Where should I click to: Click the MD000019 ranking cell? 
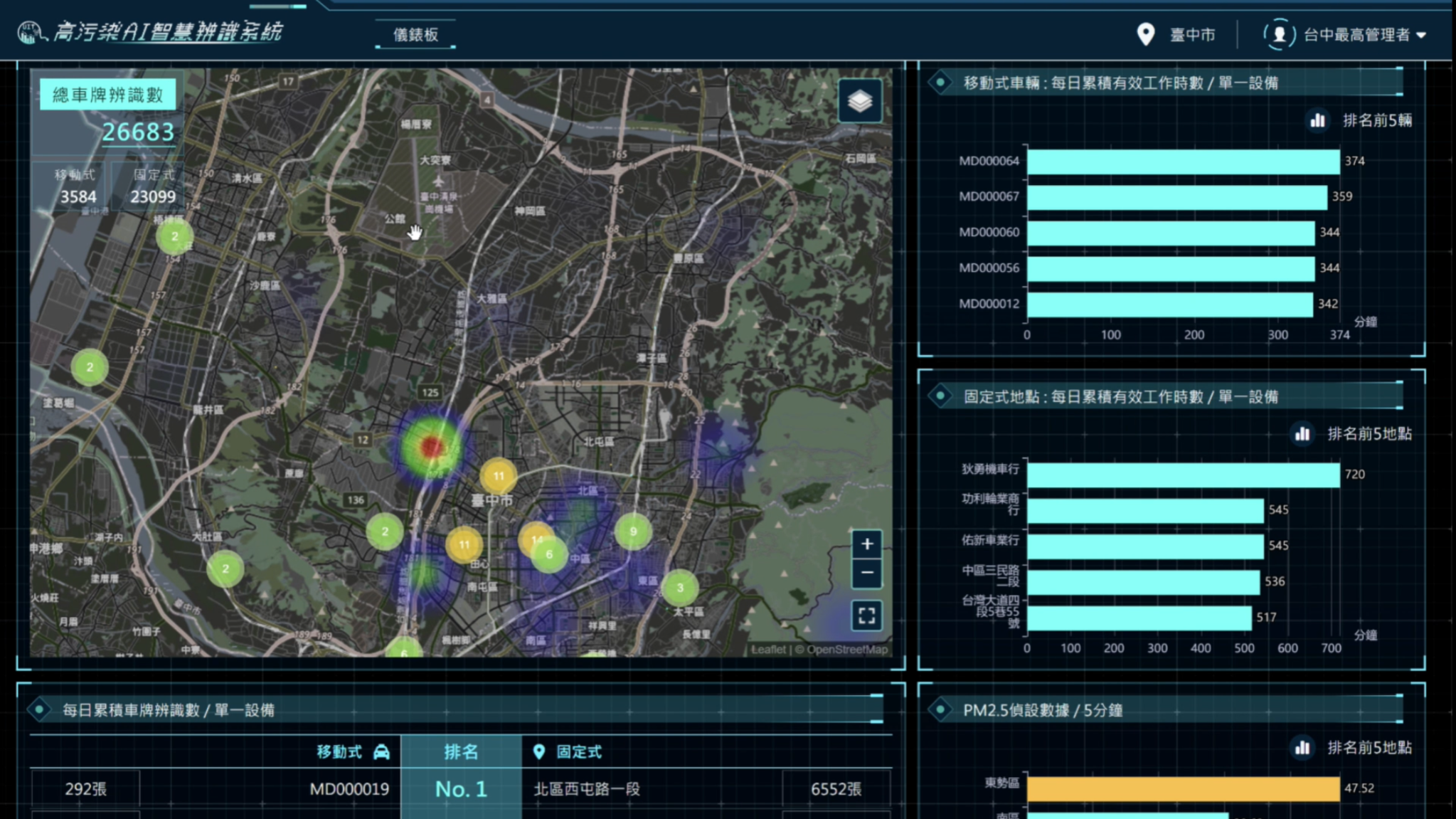coord(349,789)
